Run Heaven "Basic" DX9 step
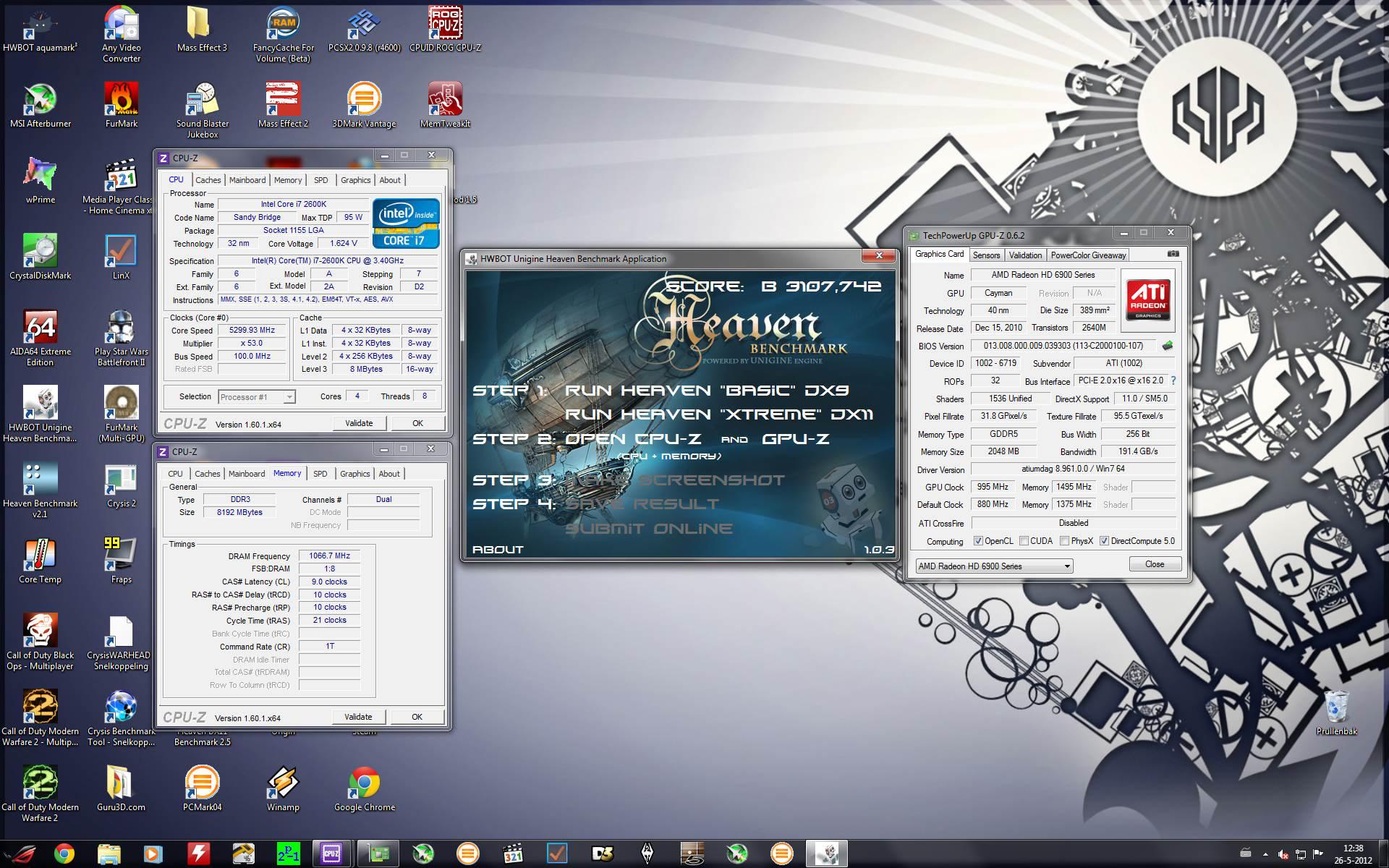Image resolution: width=1389 pixels, height=868 pixels. 707,391
